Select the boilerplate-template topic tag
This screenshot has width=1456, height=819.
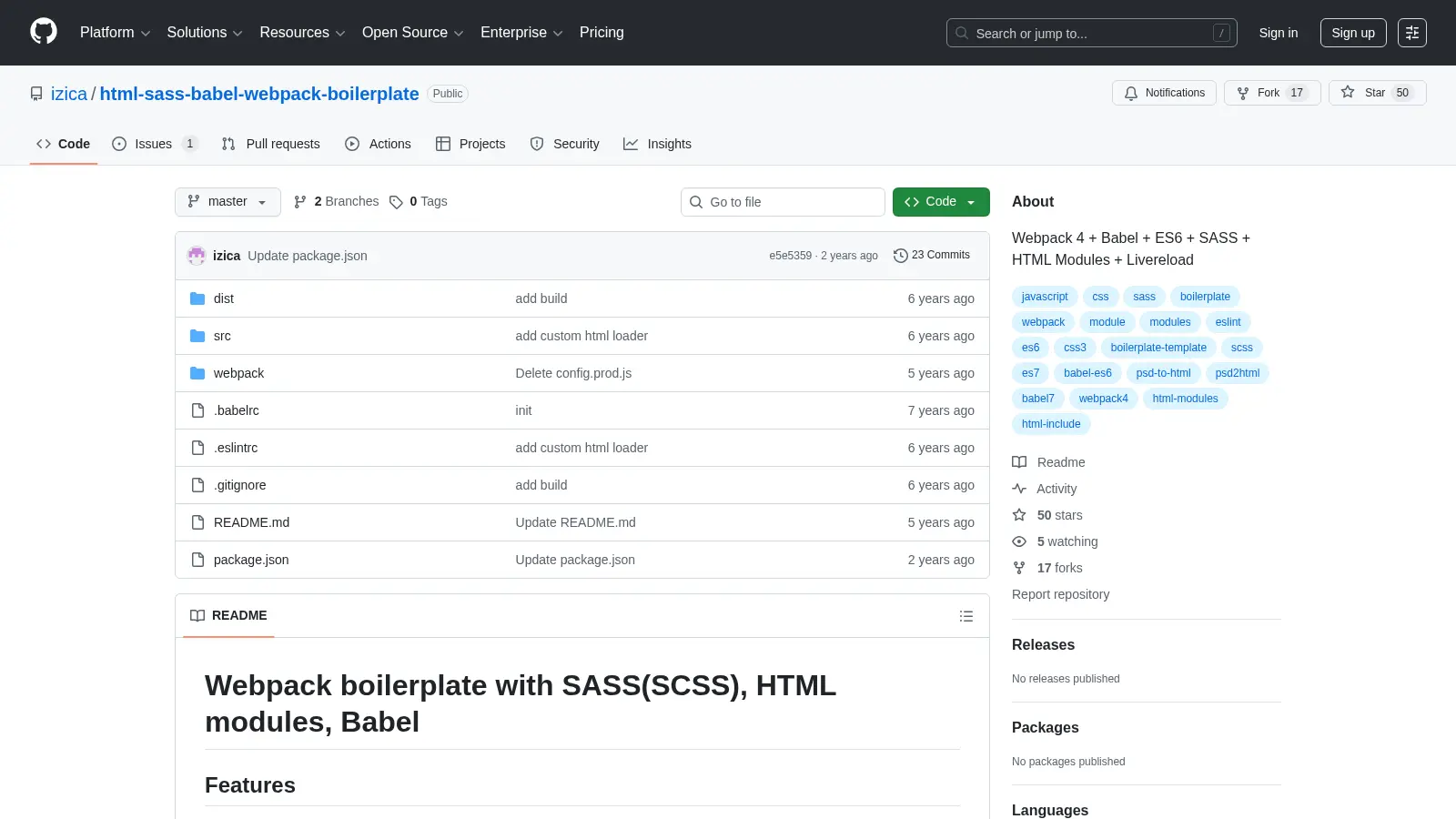pos(1158,348)
